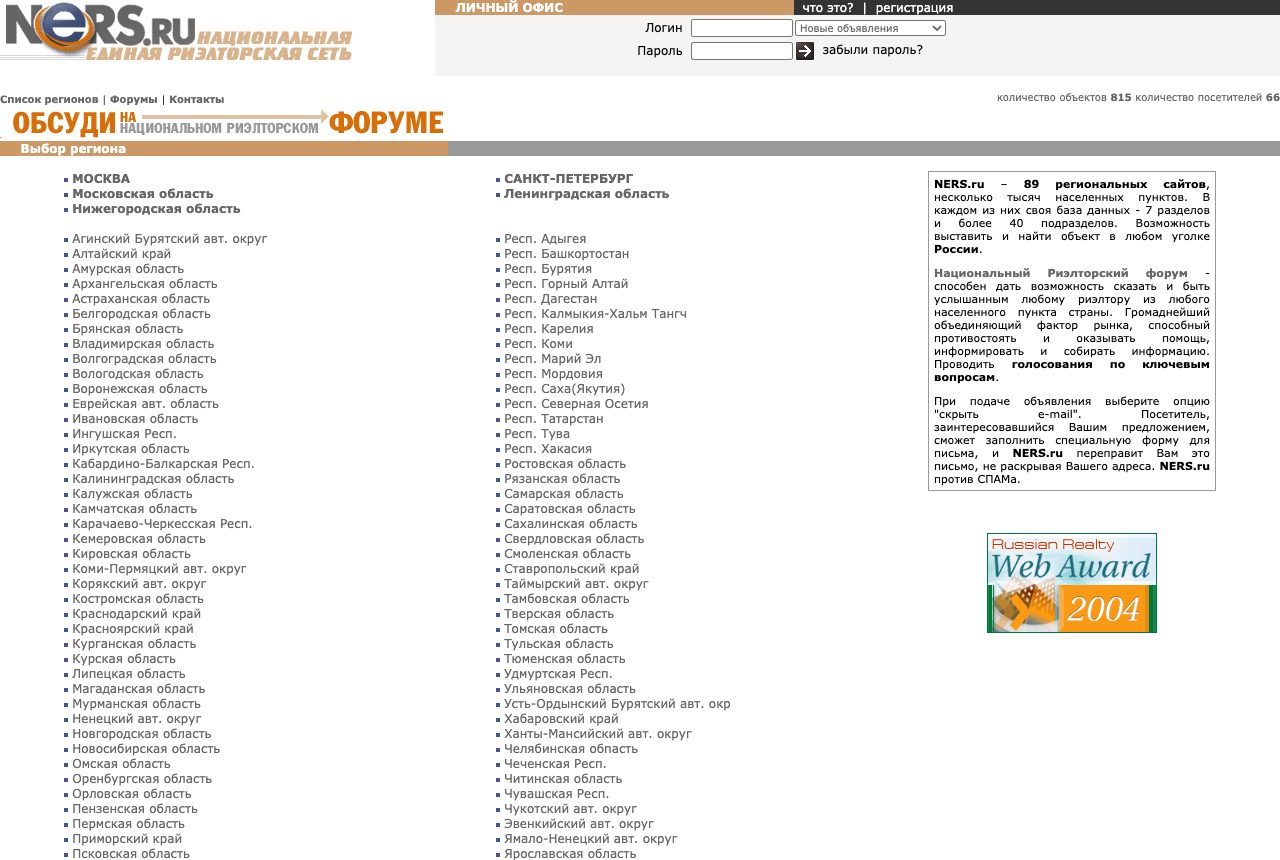Viewport: 1280px width, 860px height.
Task: Open Респ. Коми region
Action: pyautogui.click(x=538, y=344)
